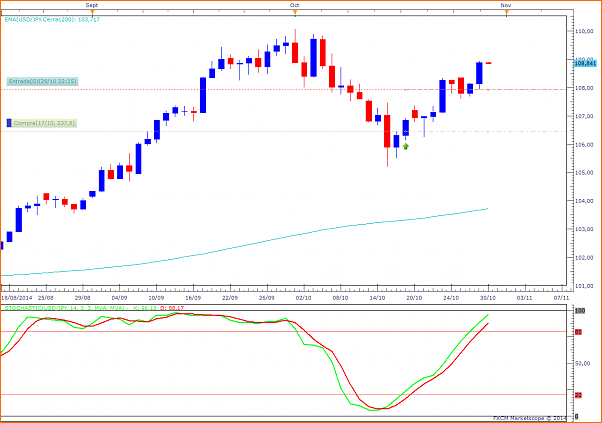
Task: Select the cyan EMA 200 line endpoint
Action: 487,208
